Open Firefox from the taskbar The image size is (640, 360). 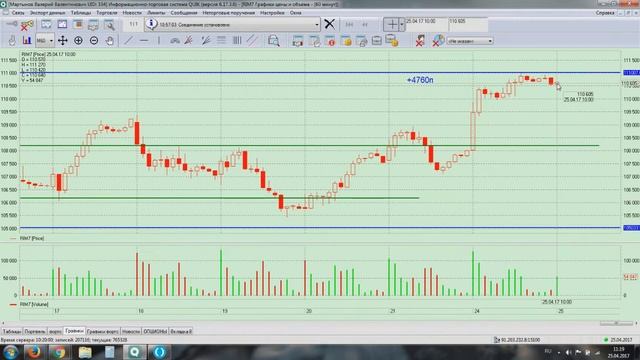[34, 352]
